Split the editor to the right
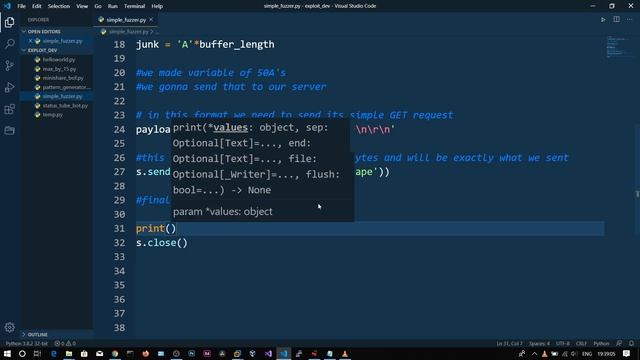The width and height of the screenshot is (640, 360). tap(616, 20)
